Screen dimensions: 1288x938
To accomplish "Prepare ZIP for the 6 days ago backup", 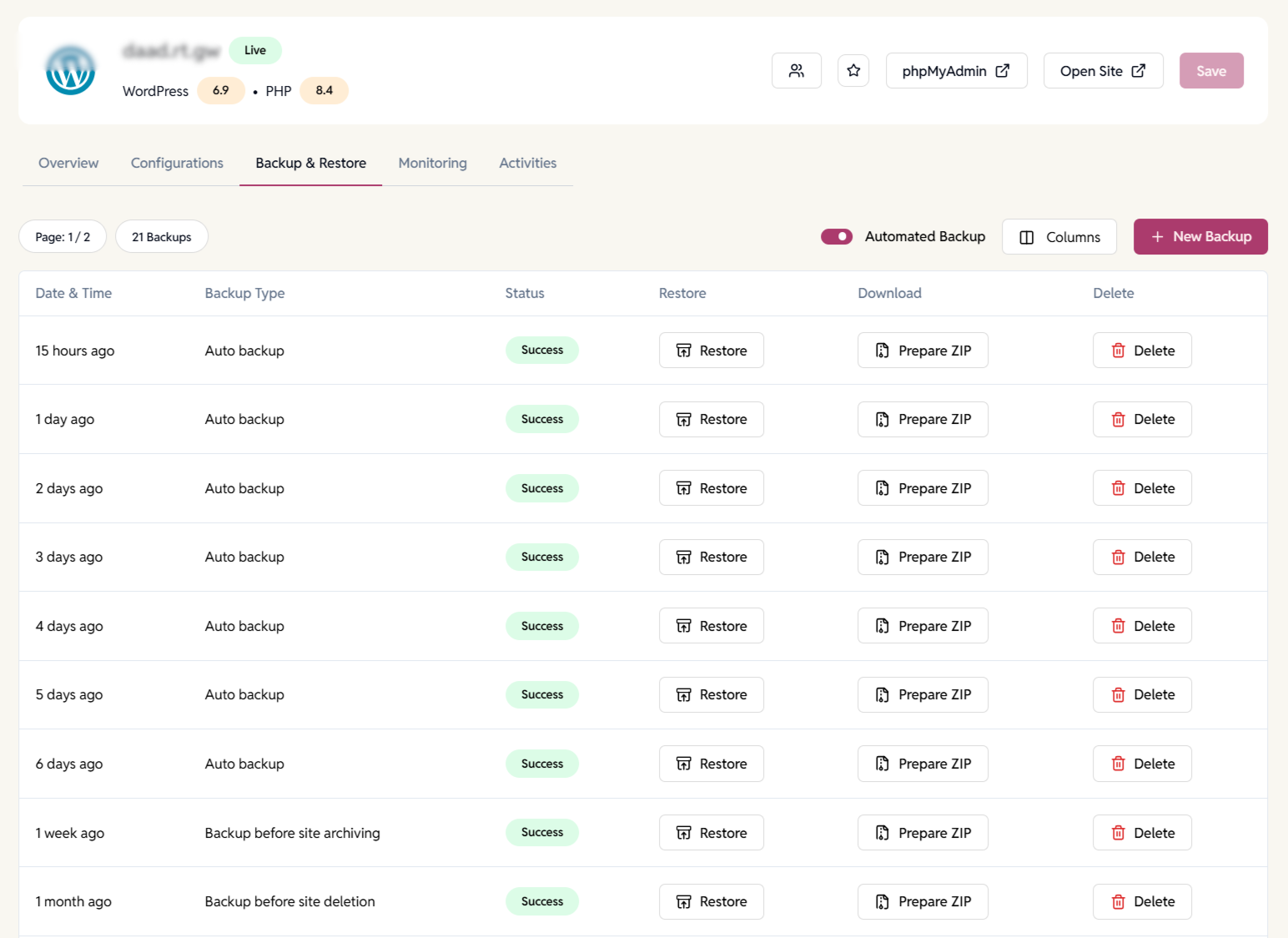I will [x=923, y=764].
